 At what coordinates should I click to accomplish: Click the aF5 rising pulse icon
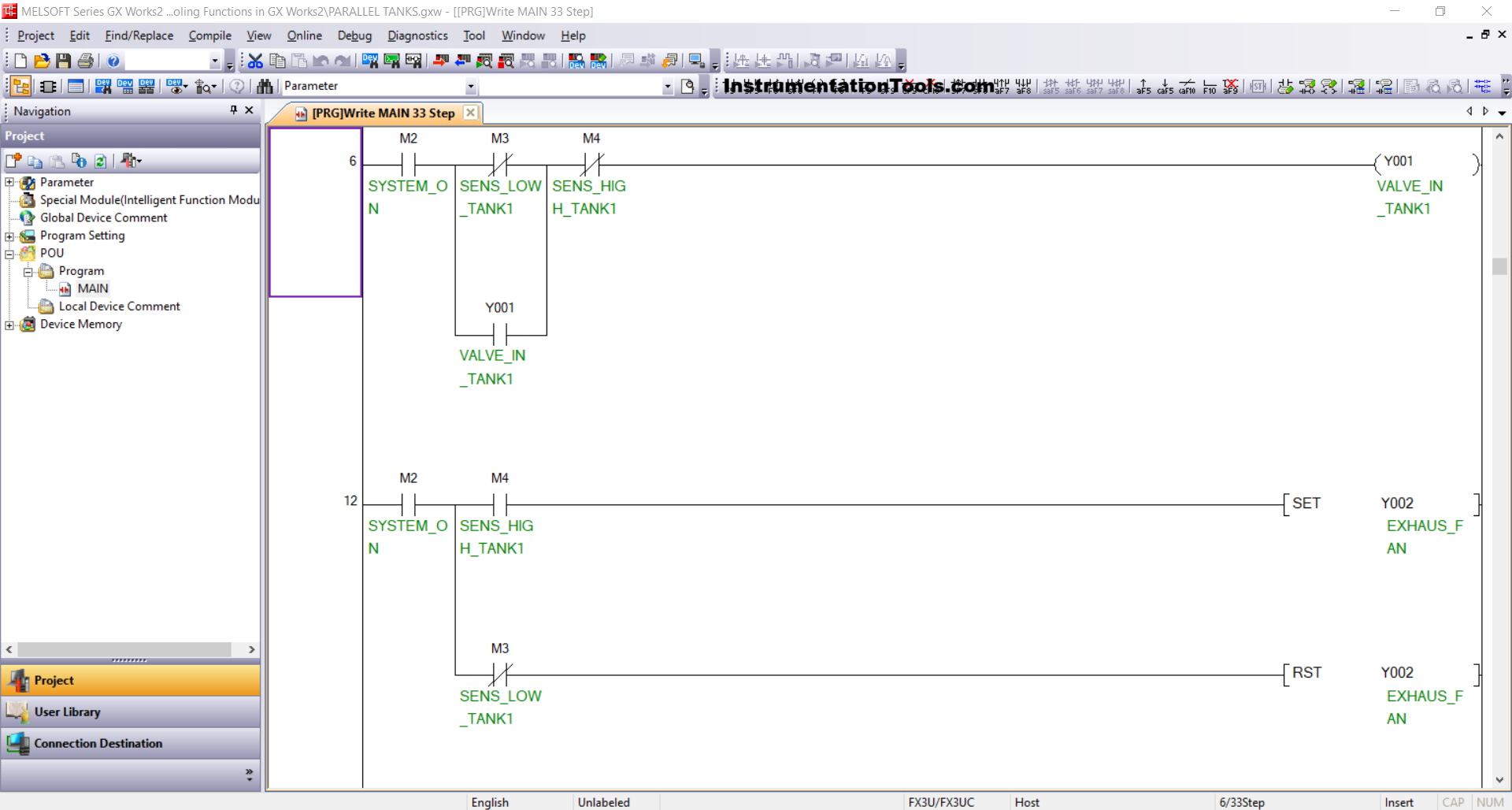(x=1143, y=86)
